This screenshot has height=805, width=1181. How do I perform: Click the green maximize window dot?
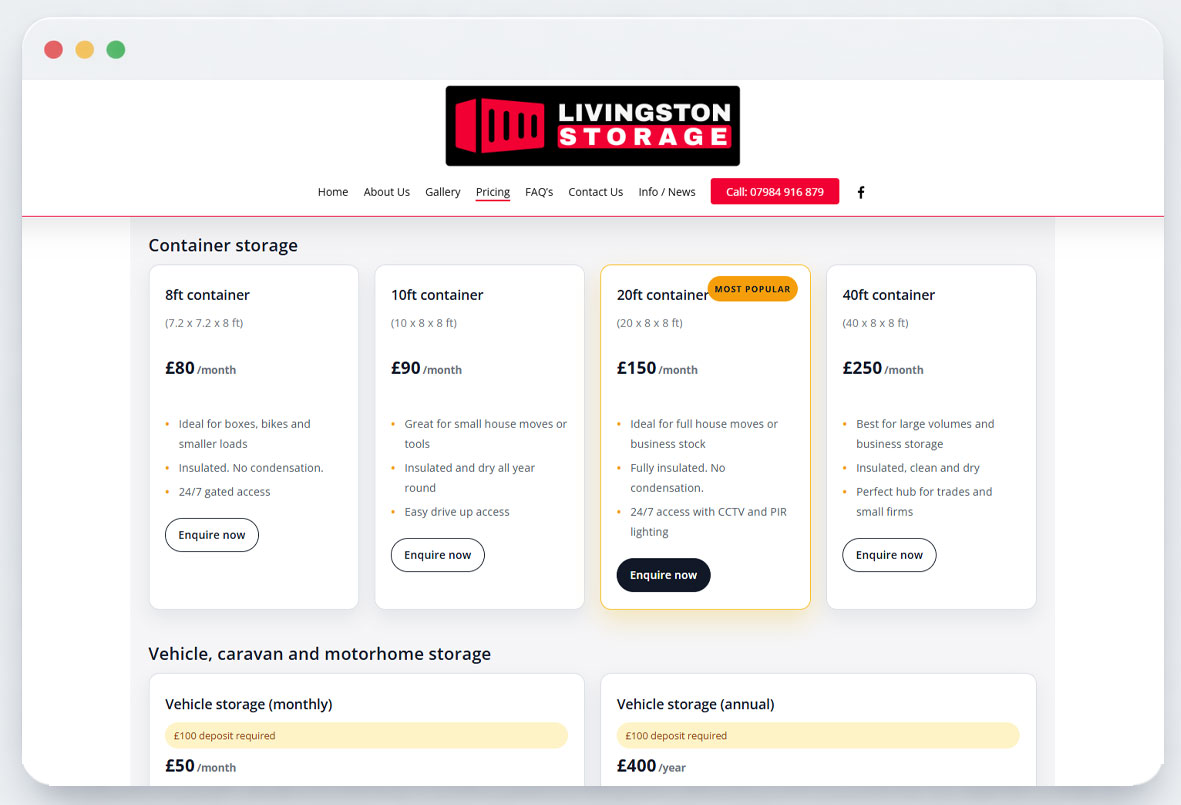coord(116,50)
